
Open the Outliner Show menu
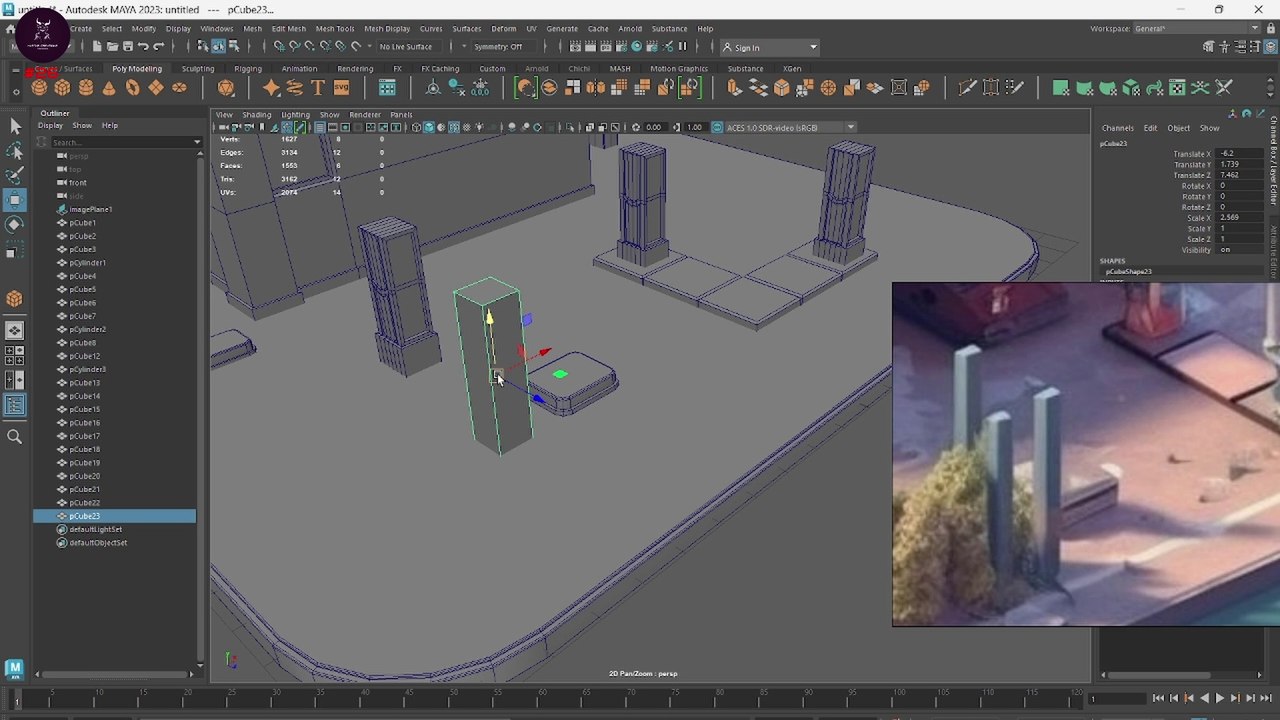[82, 126]
